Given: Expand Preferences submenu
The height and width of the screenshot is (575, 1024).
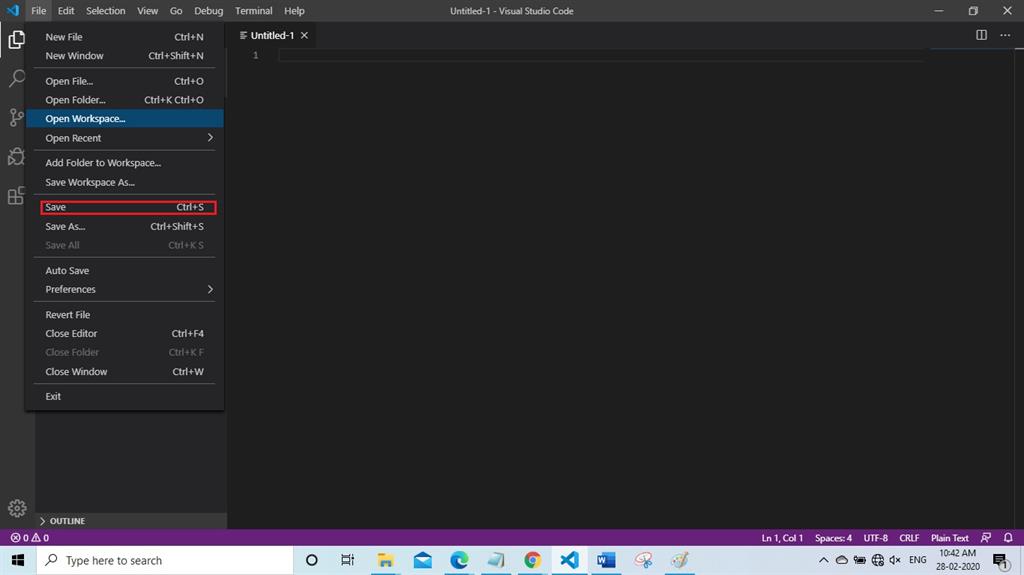Looking at the screenshot, I should coord(125,289).
